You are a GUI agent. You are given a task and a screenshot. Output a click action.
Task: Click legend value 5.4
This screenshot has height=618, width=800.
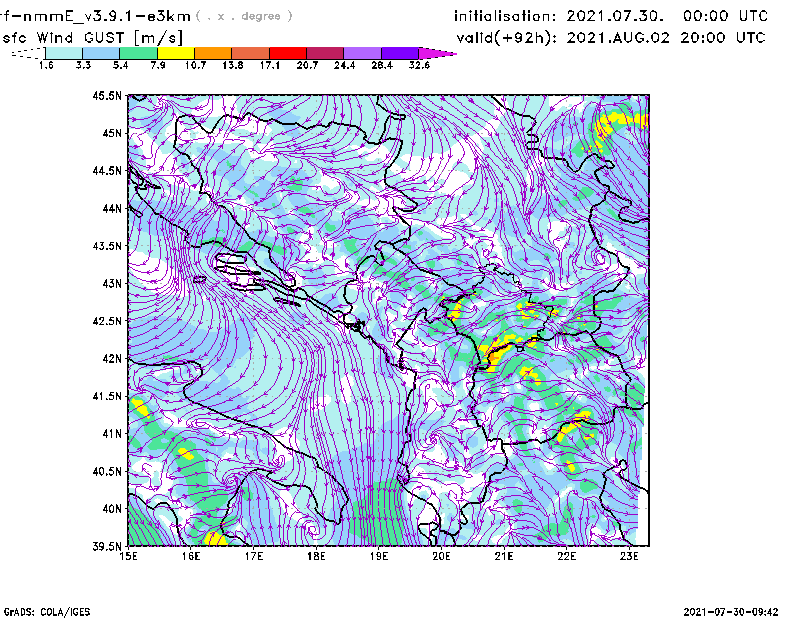pos(120,65)
